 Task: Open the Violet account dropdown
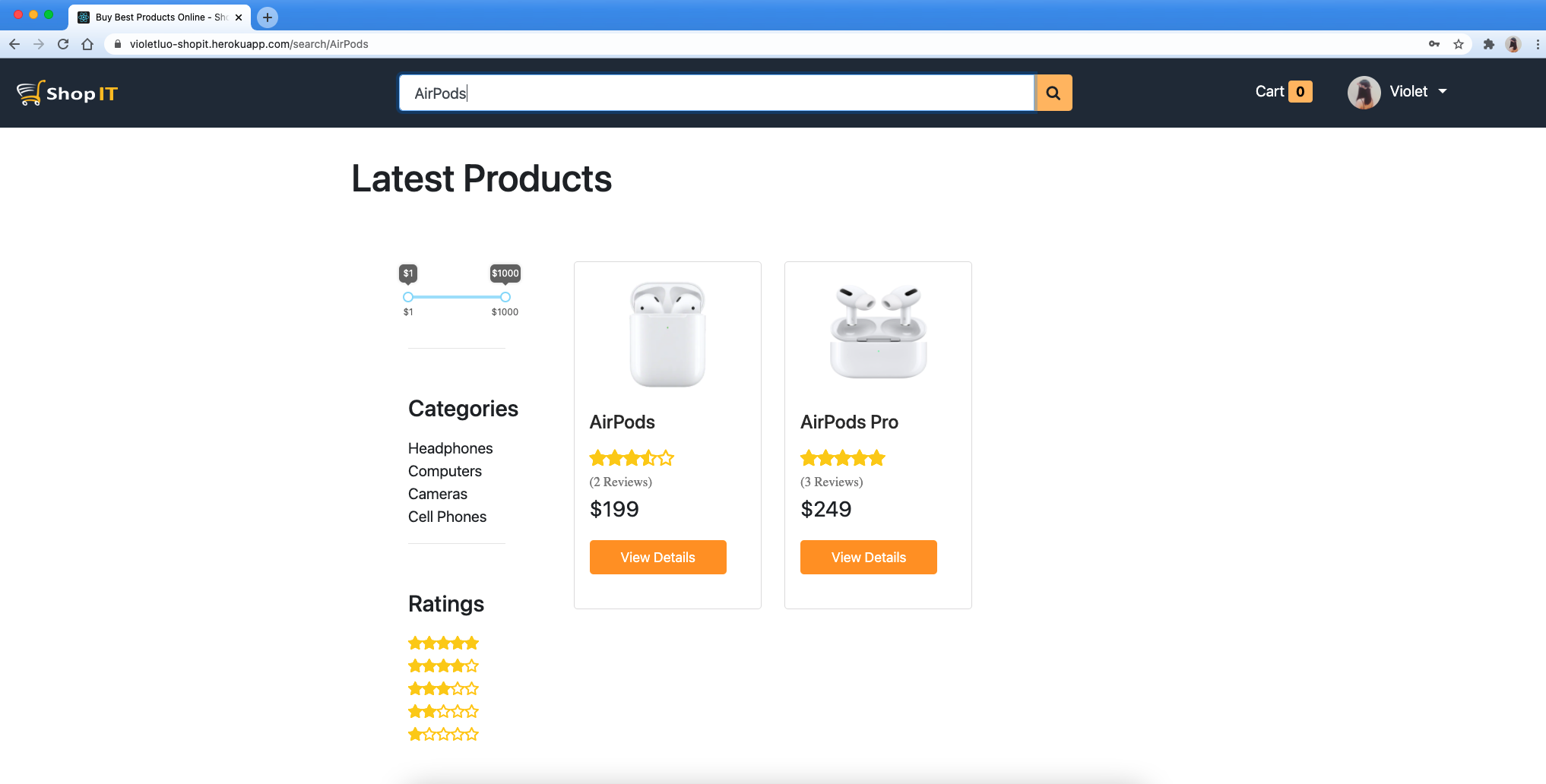[x=1417, y=91]
